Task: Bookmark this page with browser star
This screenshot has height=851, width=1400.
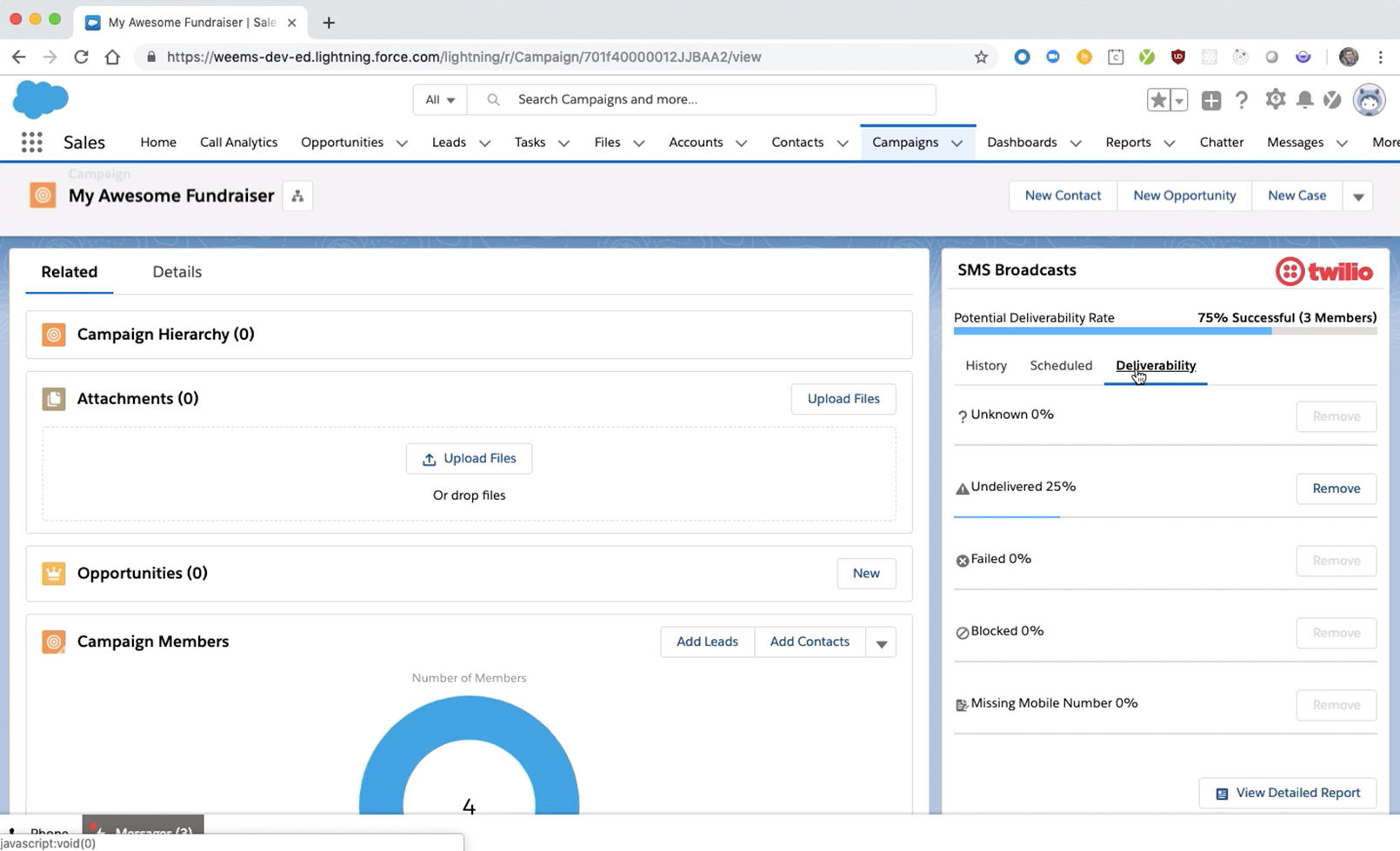Action: coord(981,57)
